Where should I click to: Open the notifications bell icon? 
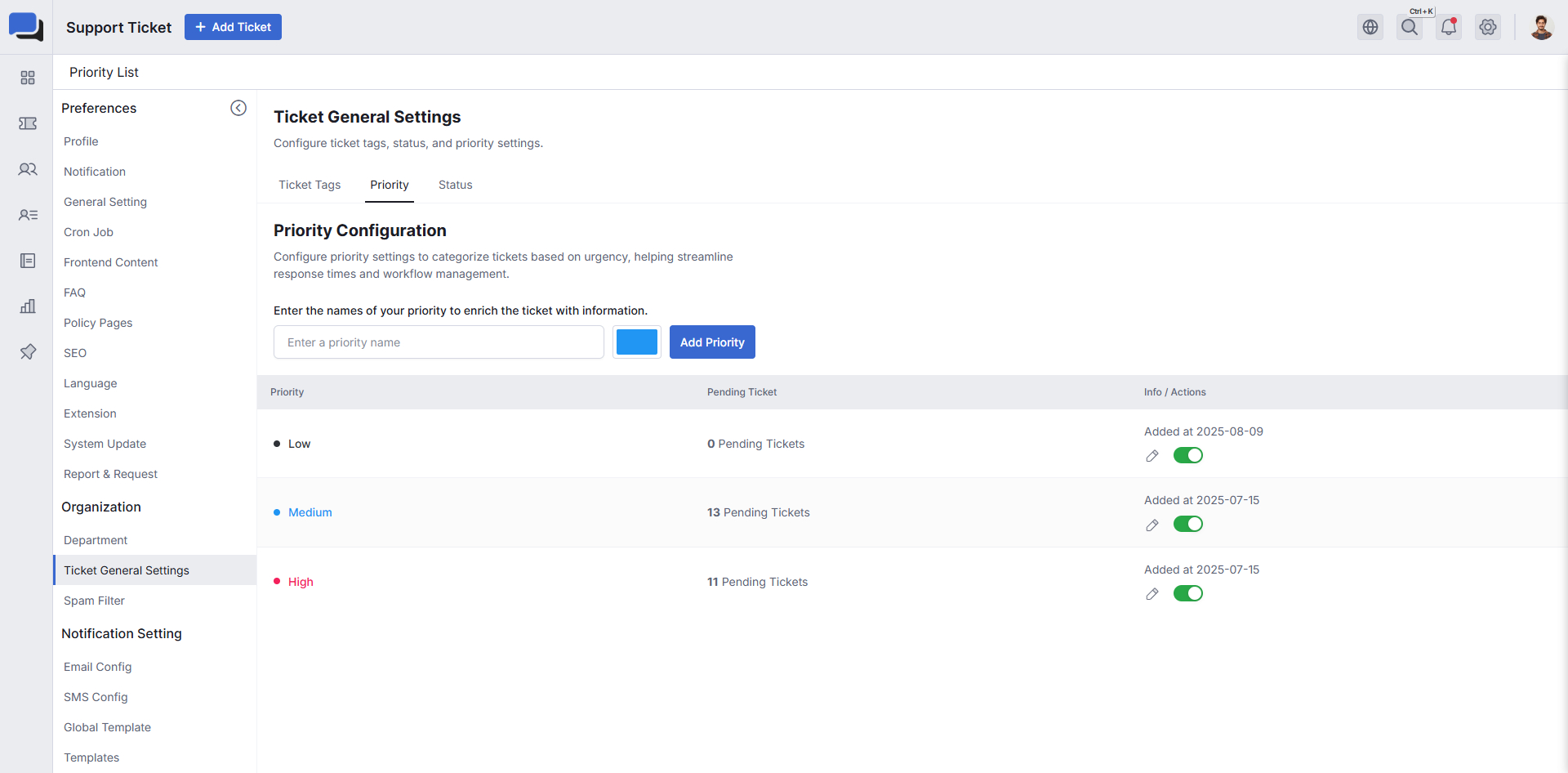[1449, 27]
